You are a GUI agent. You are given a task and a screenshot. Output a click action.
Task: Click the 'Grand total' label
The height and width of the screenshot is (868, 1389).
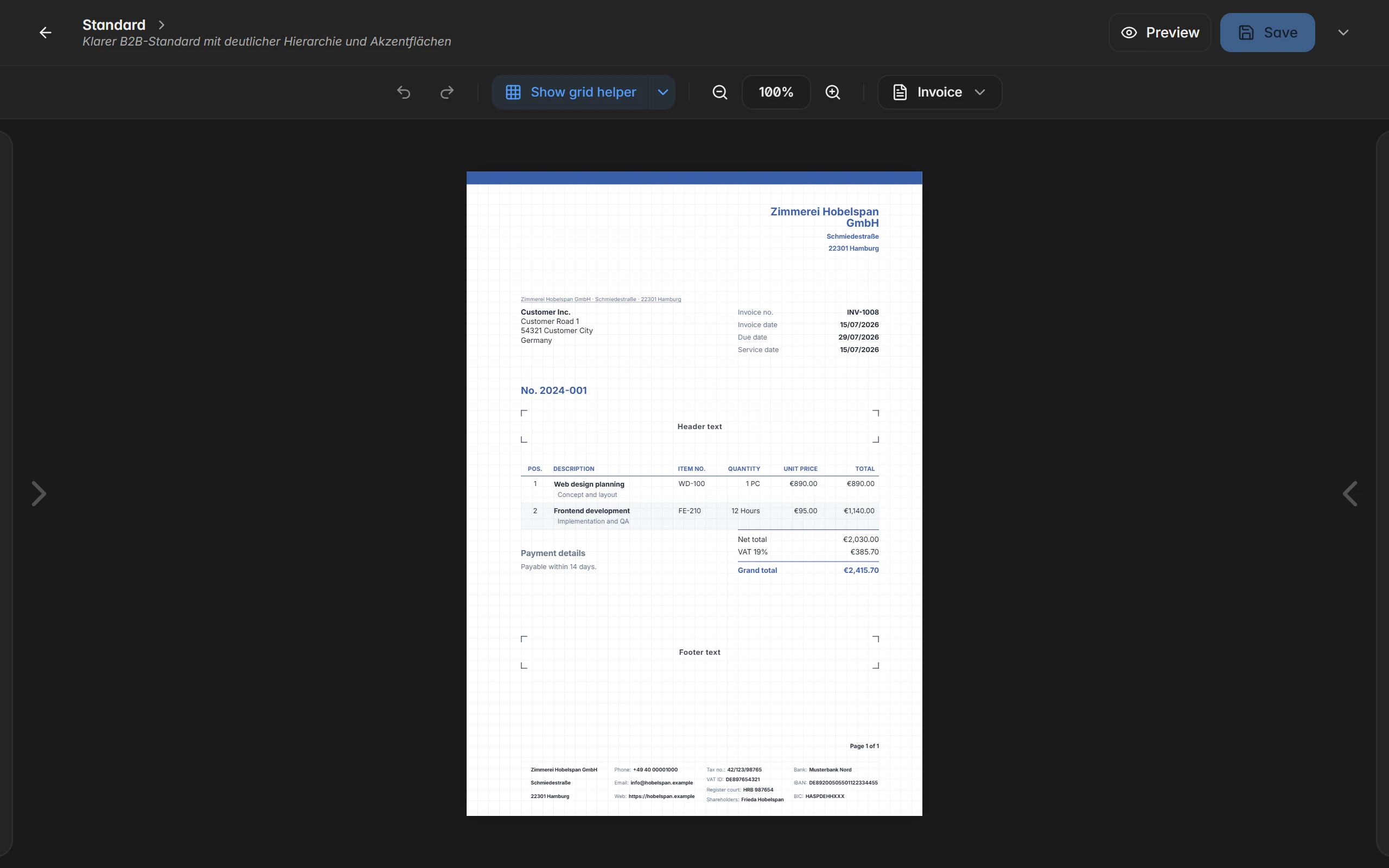pyautogui.click(x=757, y=570)
